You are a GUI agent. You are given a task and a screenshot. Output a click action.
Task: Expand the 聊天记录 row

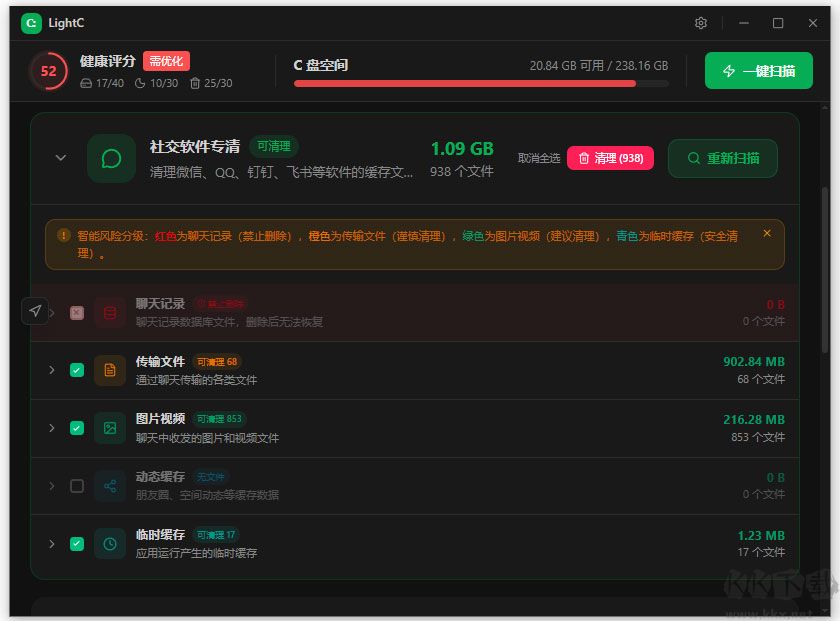pos(52,313)
